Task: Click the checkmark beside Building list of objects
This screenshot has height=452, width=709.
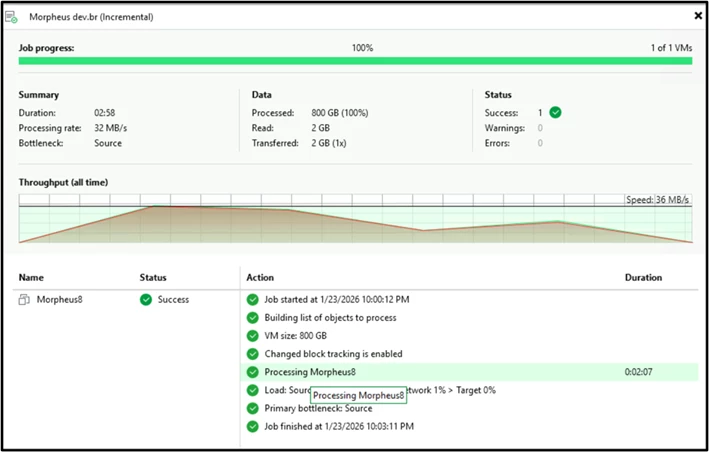Action: tap(252, 318)
